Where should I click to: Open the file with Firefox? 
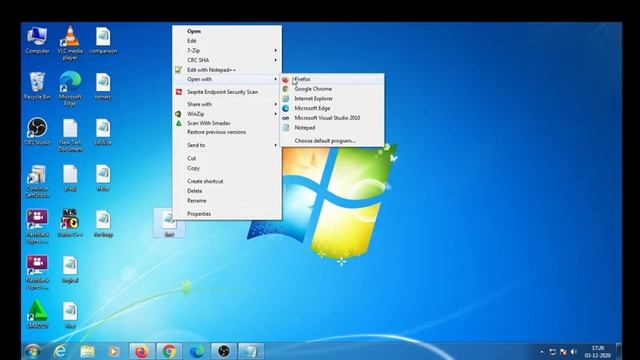(x=332, y=79)
